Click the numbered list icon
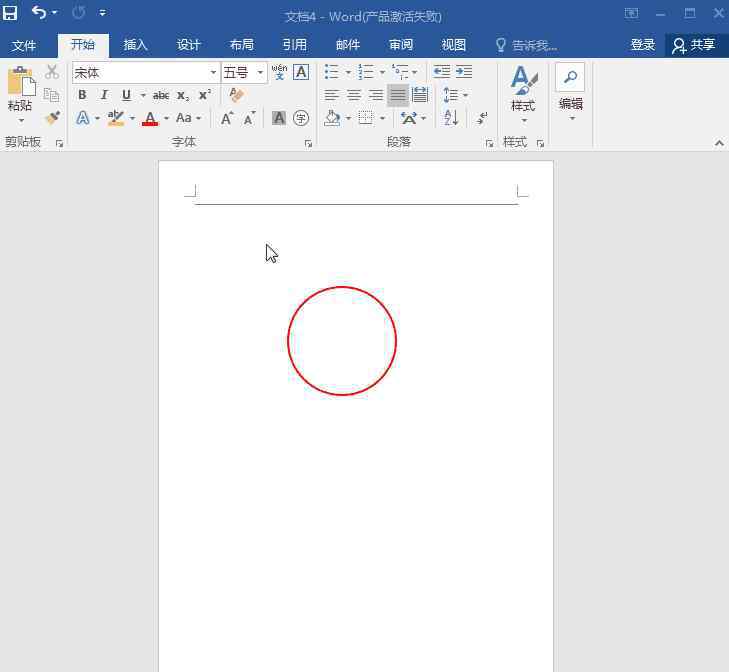 (365, 72)
